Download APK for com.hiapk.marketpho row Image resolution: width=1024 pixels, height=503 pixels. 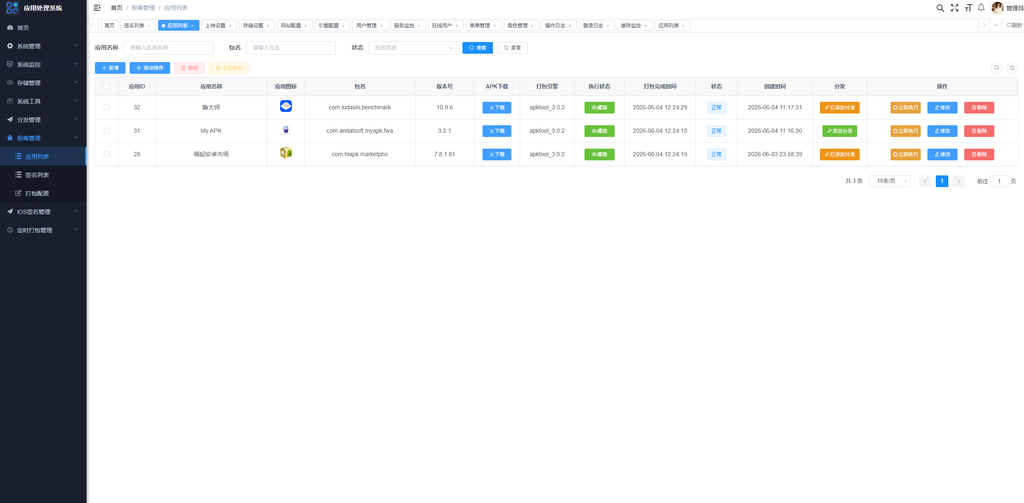[497, 154]
